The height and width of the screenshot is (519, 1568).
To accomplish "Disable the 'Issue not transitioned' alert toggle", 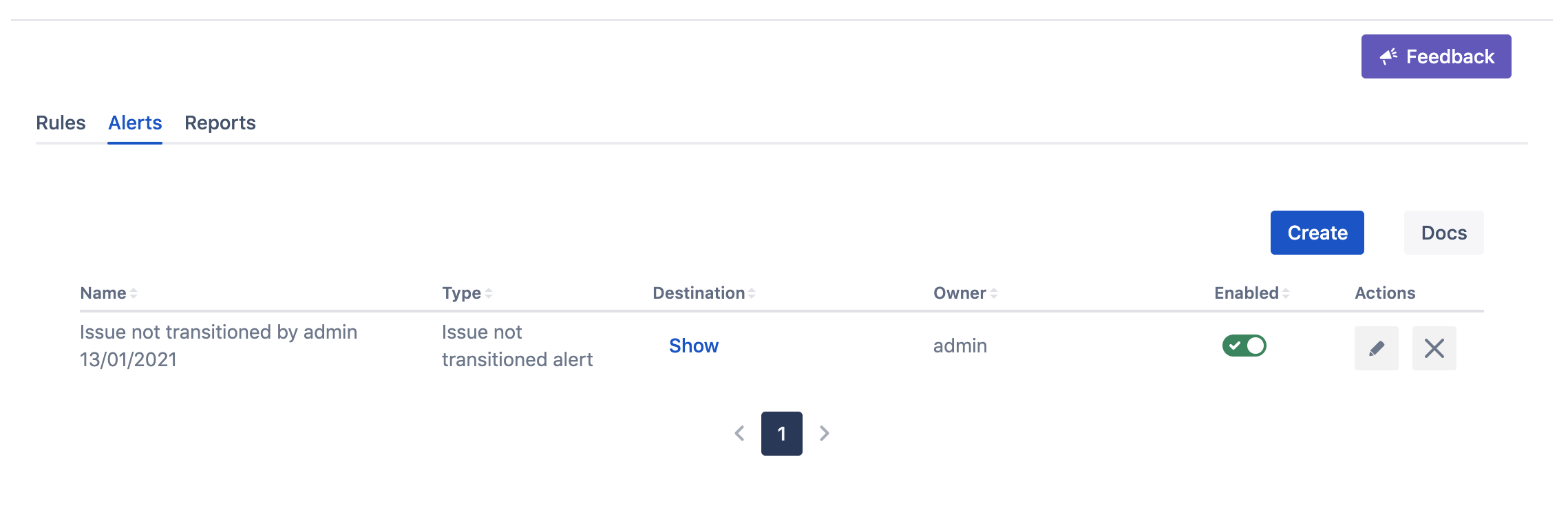I will 1244,346.
